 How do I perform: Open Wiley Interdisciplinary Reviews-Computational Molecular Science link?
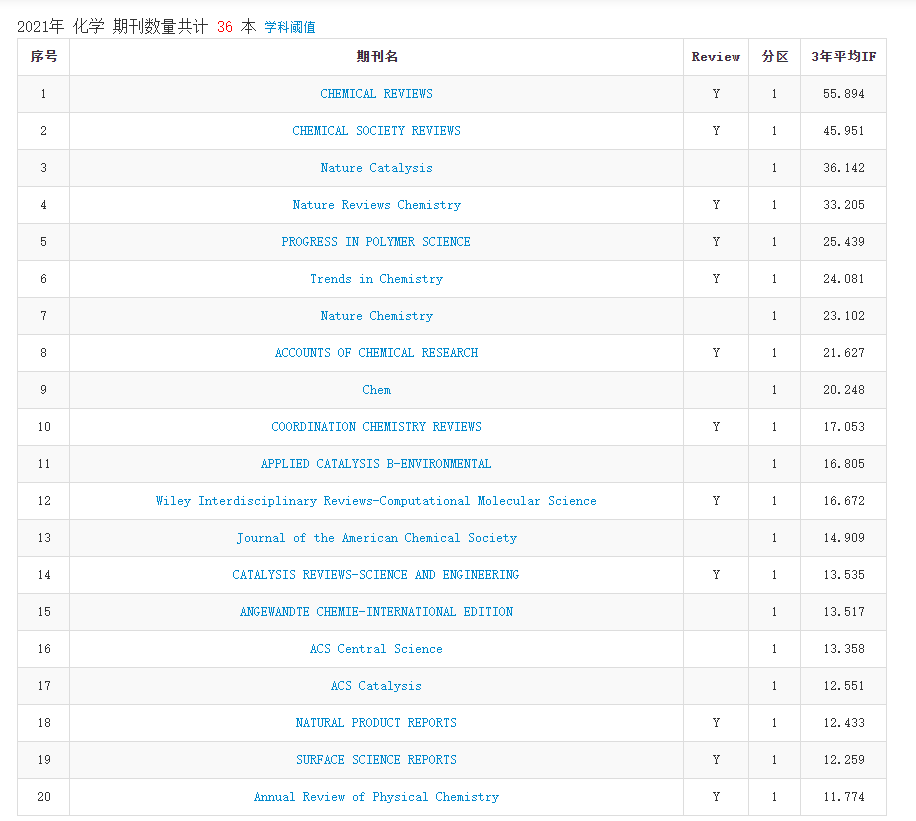pyautogui.click(x=376, y=501)
